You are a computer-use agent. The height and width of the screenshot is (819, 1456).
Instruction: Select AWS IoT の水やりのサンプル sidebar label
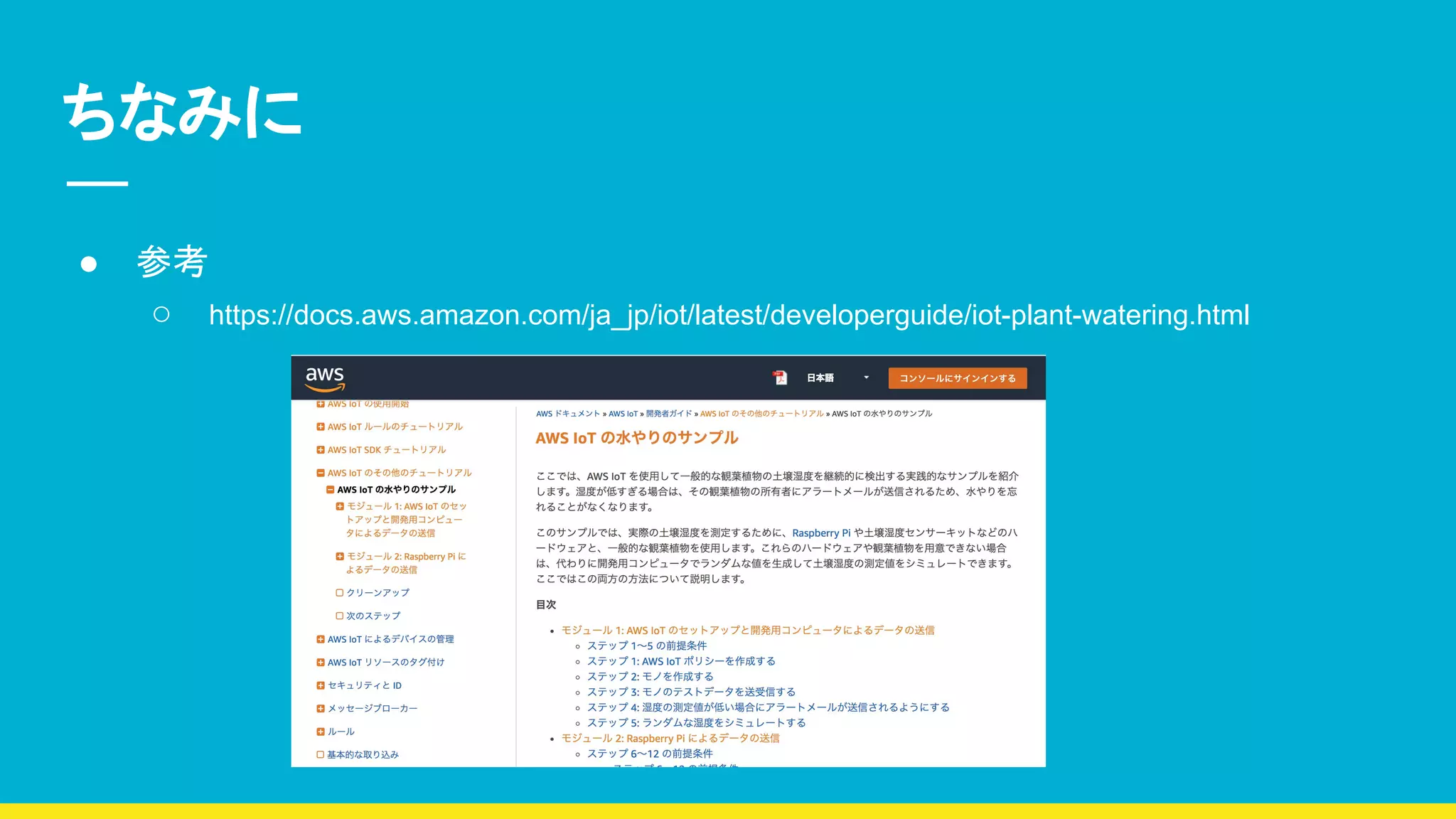coord(397,490)
